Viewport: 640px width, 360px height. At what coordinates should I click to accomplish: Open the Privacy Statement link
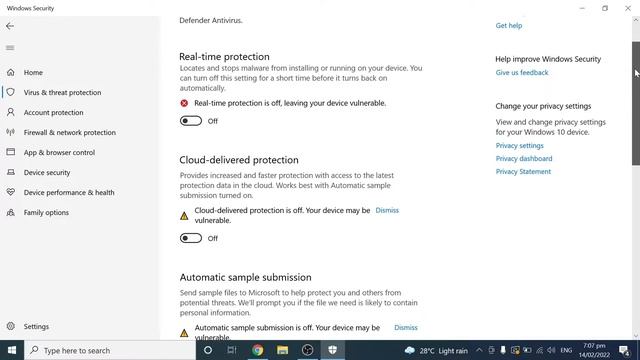[x=523, y=171]
